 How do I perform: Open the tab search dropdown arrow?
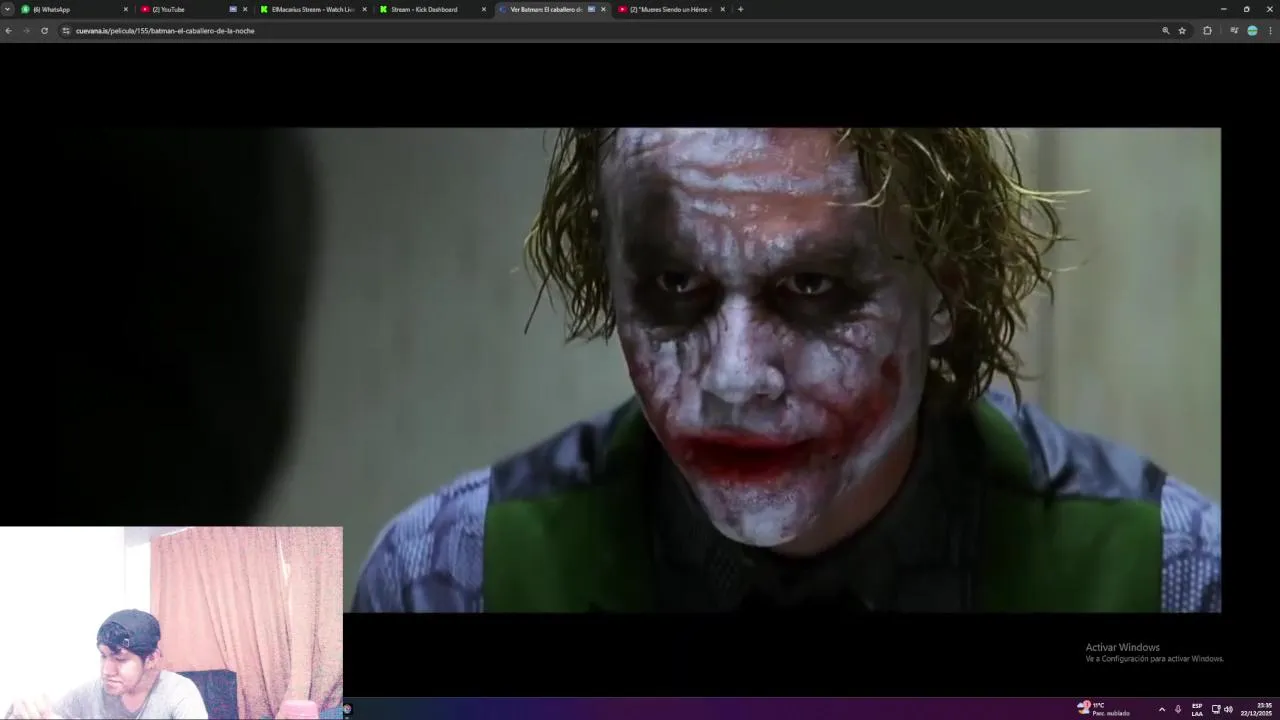(8, 9)
